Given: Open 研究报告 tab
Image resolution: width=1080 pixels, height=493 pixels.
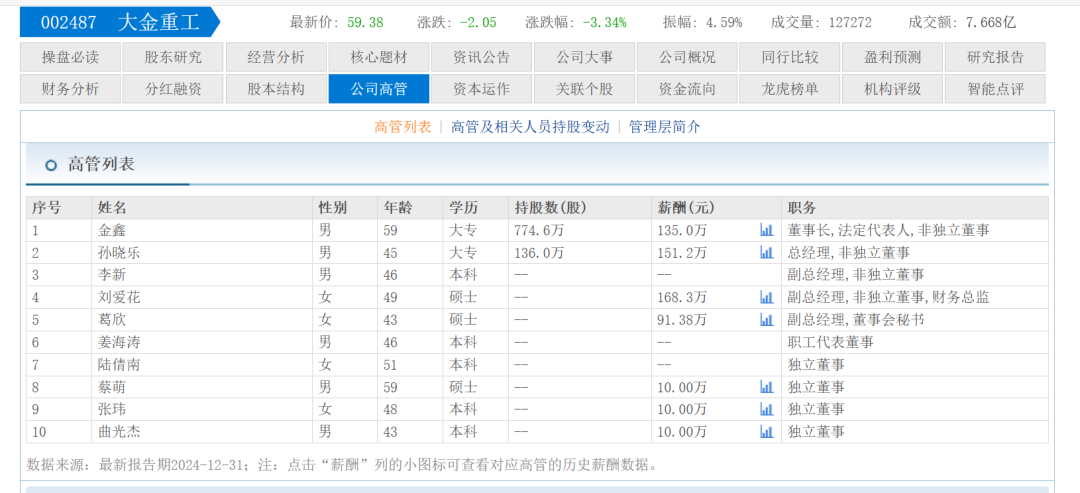Looking at the screenshot, I should point(995,57).
